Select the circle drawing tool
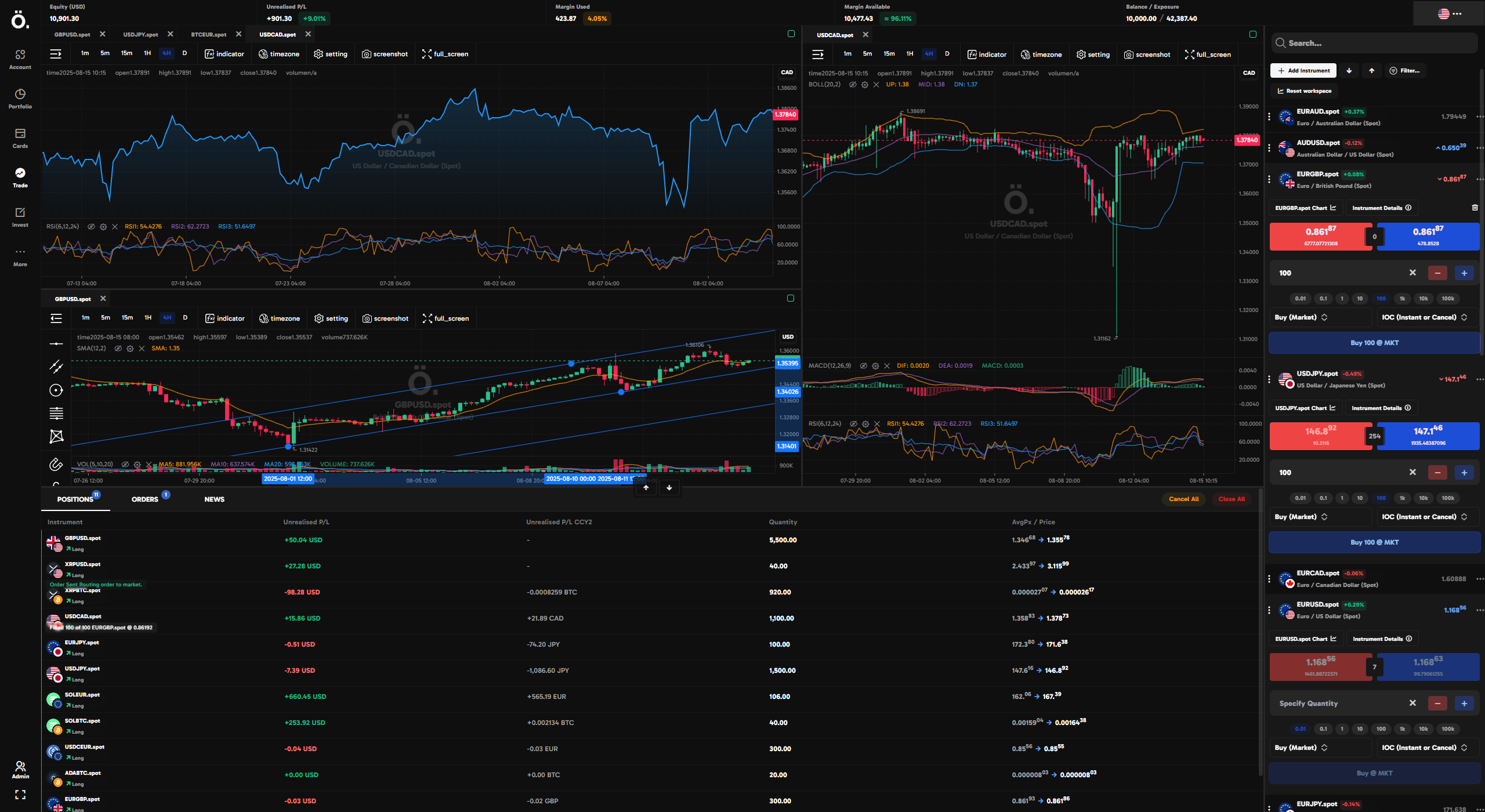Image resolution: width=1485 pixels, height=812 pixels. click(x=56, y=390)
